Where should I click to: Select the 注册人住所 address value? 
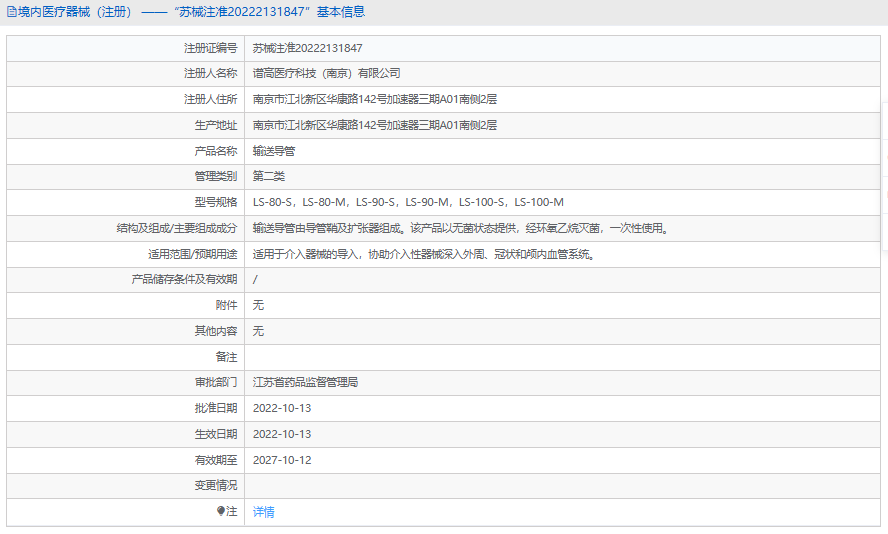pyautogui.click(x=374, y=99)
